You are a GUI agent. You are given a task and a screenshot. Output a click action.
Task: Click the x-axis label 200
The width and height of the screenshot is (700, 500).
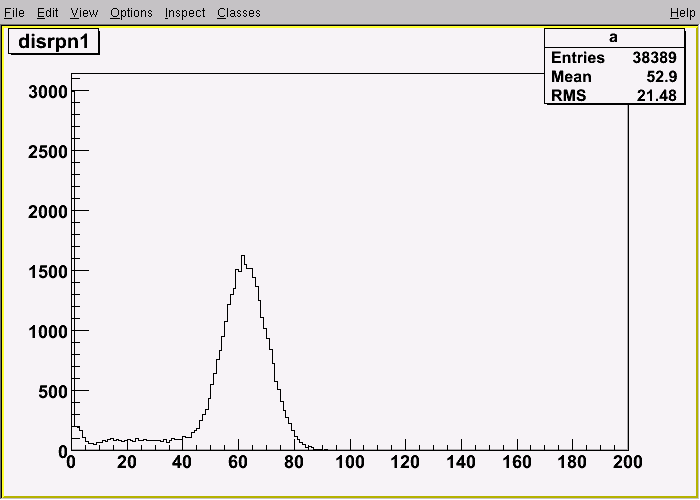click(627, 462)
